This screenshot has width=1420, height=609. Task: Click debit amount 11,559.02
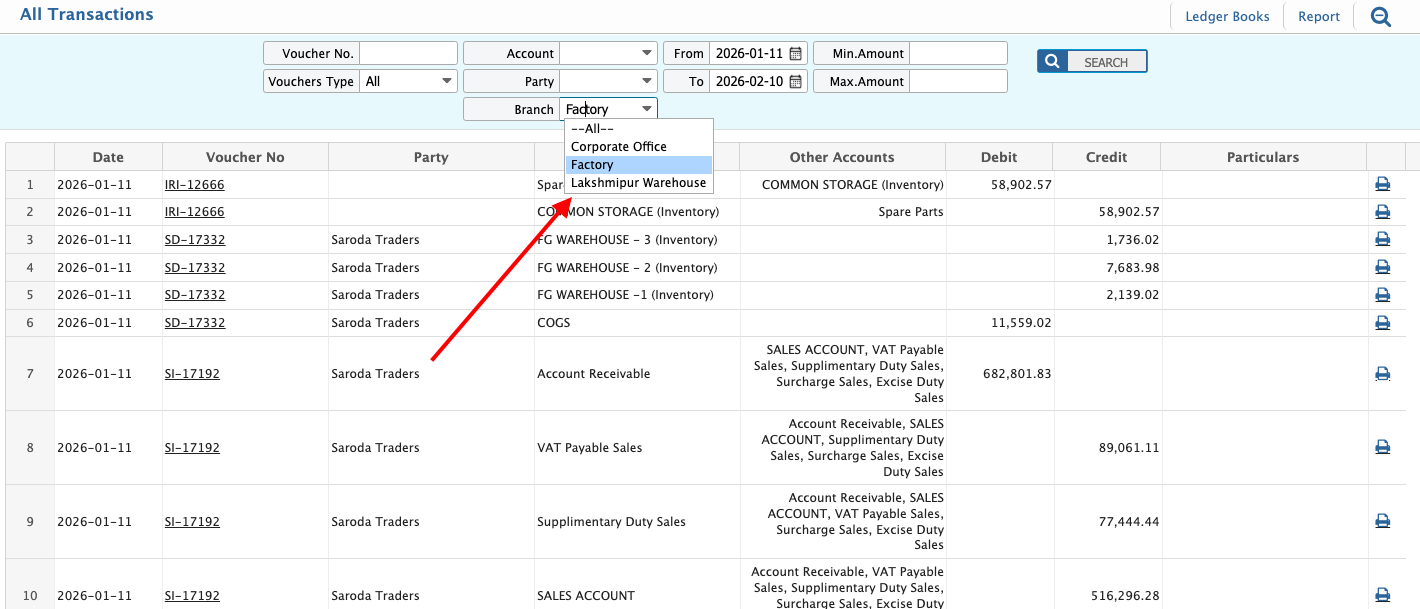(1021, 323)
